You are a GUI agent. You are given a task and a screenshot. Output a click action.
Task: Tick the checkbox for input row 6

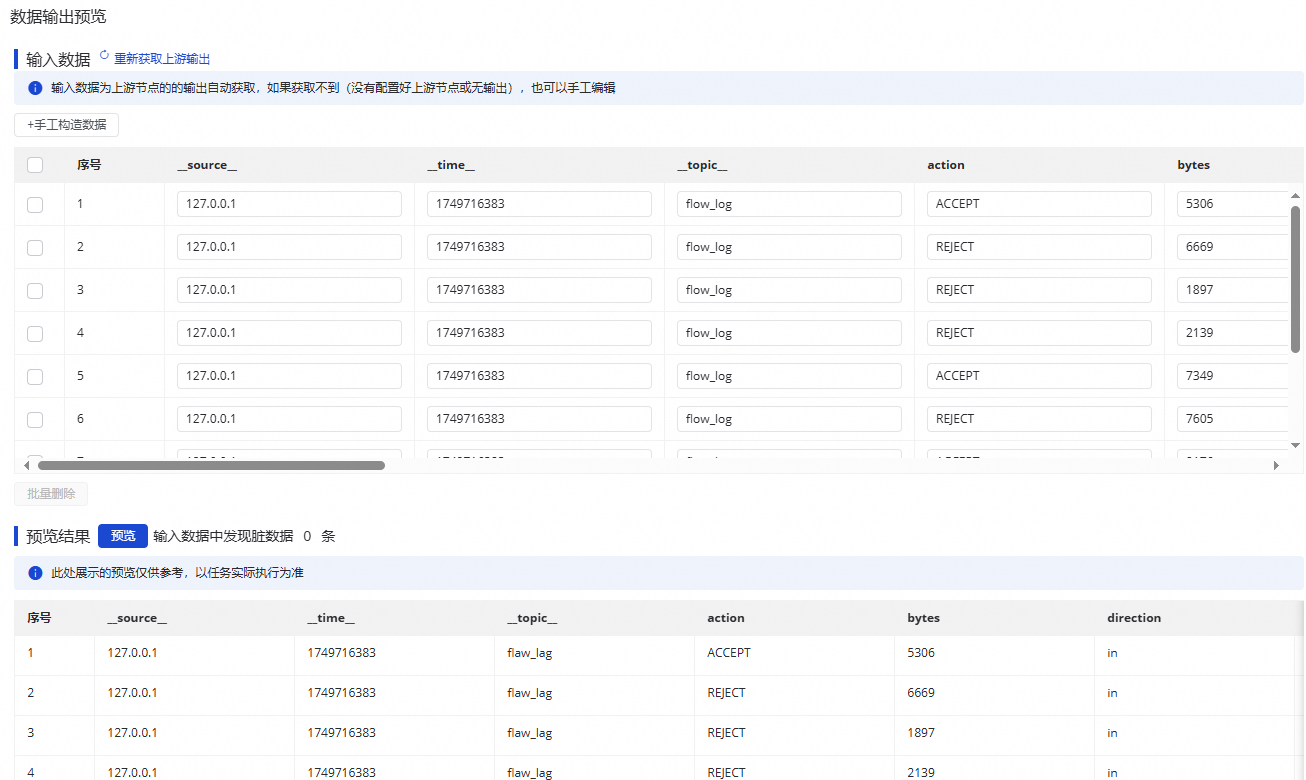pyautogui.click(x=35, y=419)
